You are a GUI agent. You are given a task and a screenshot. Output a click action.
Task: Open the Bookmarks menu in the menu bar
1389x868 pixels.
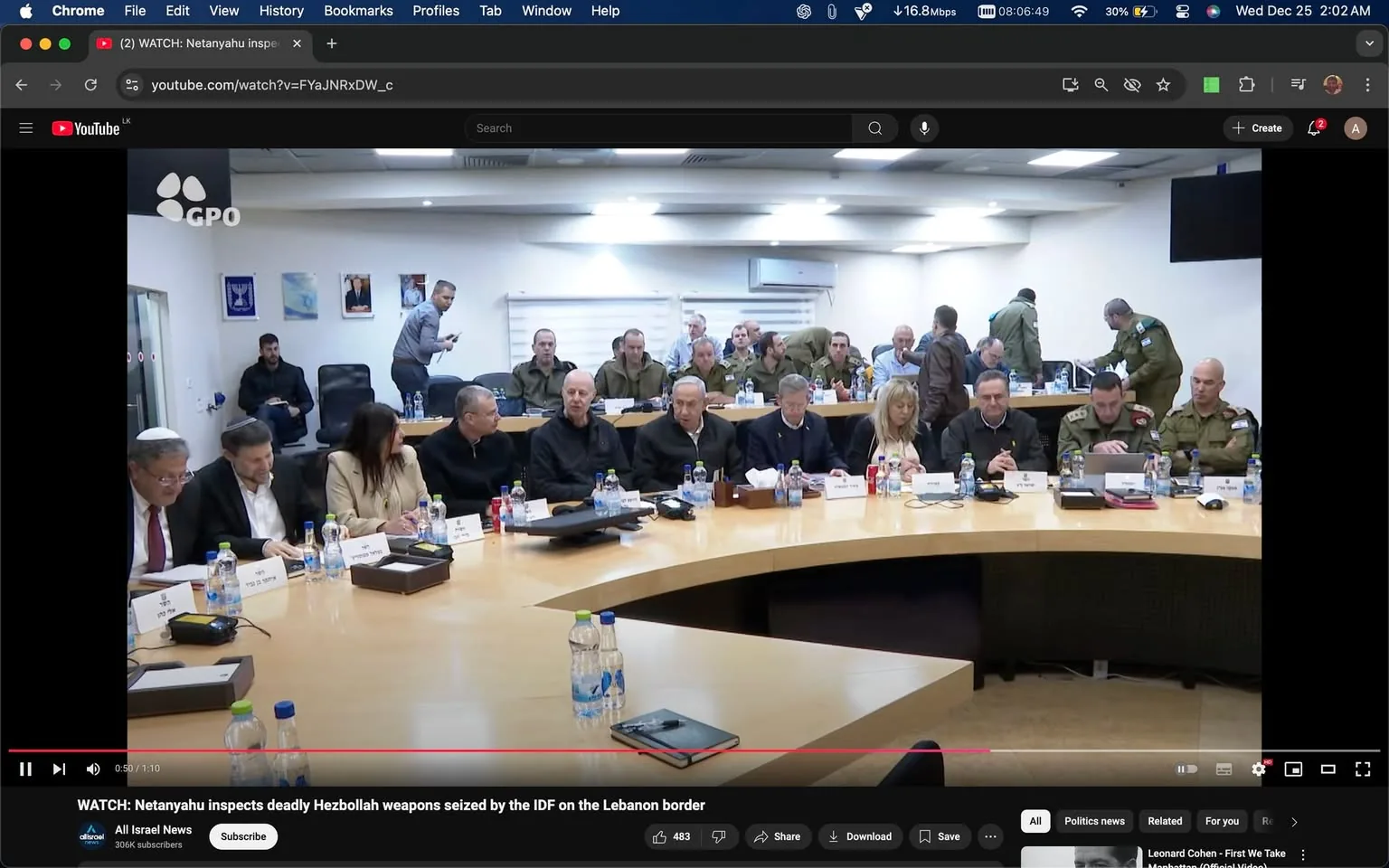tap(358, 11)
